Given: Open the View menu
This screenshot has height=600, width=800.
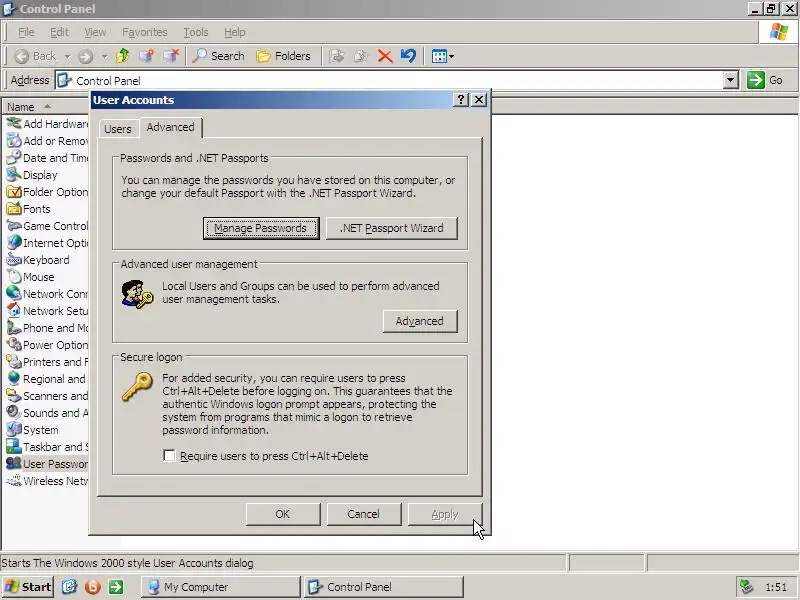Looking at the screenshot, I should coord(95,32).
